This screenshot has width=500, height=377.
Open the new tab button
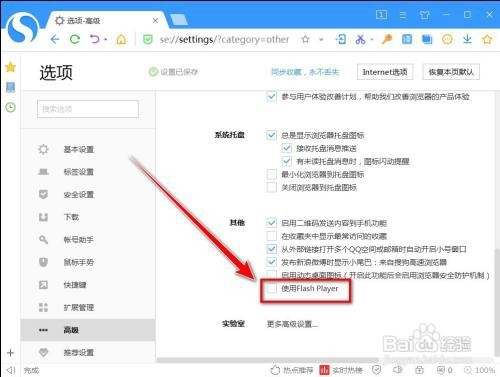(x=179, y=20)
